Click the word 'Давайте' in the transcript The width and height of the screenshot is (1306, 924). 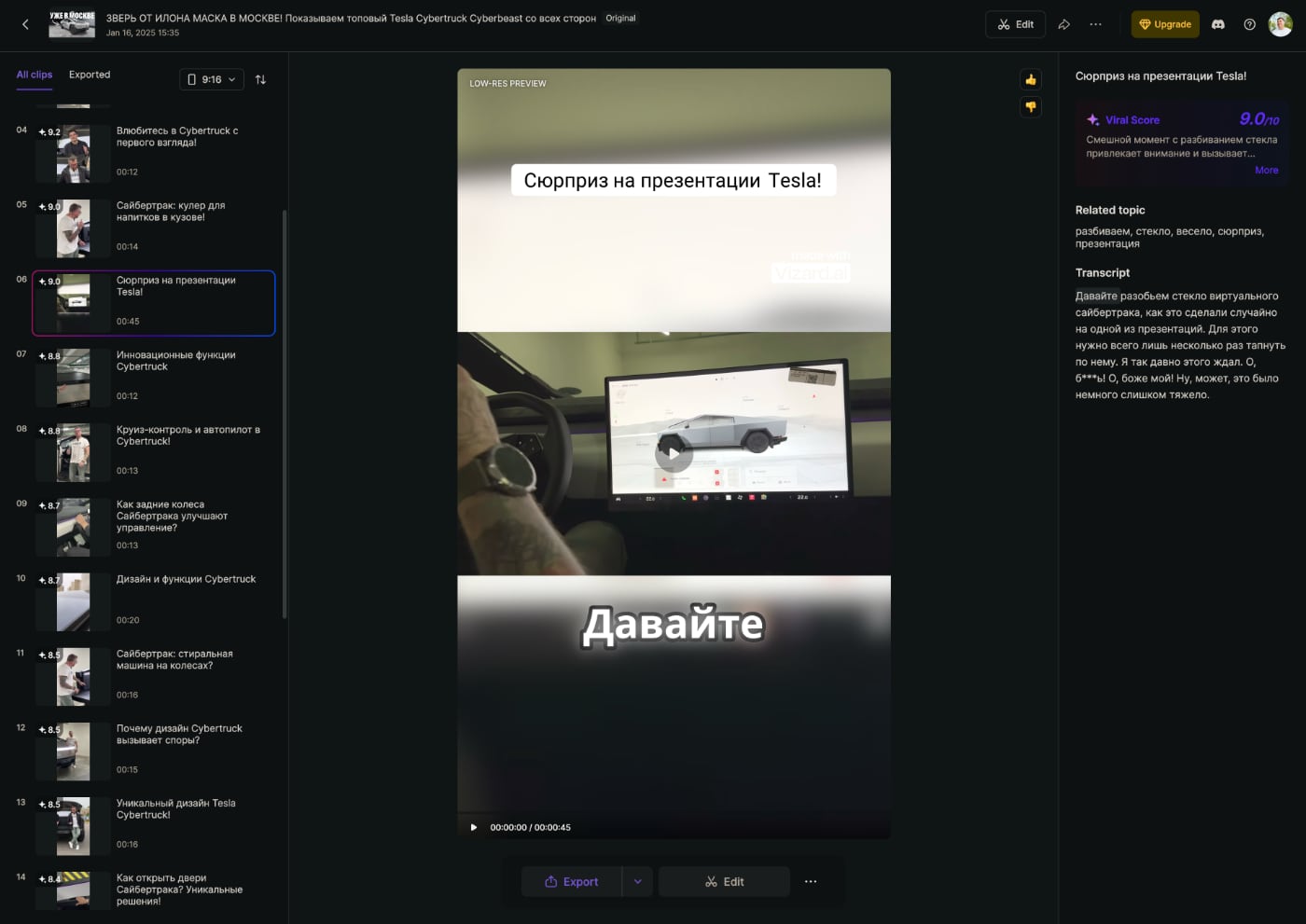pos(1096,296)
